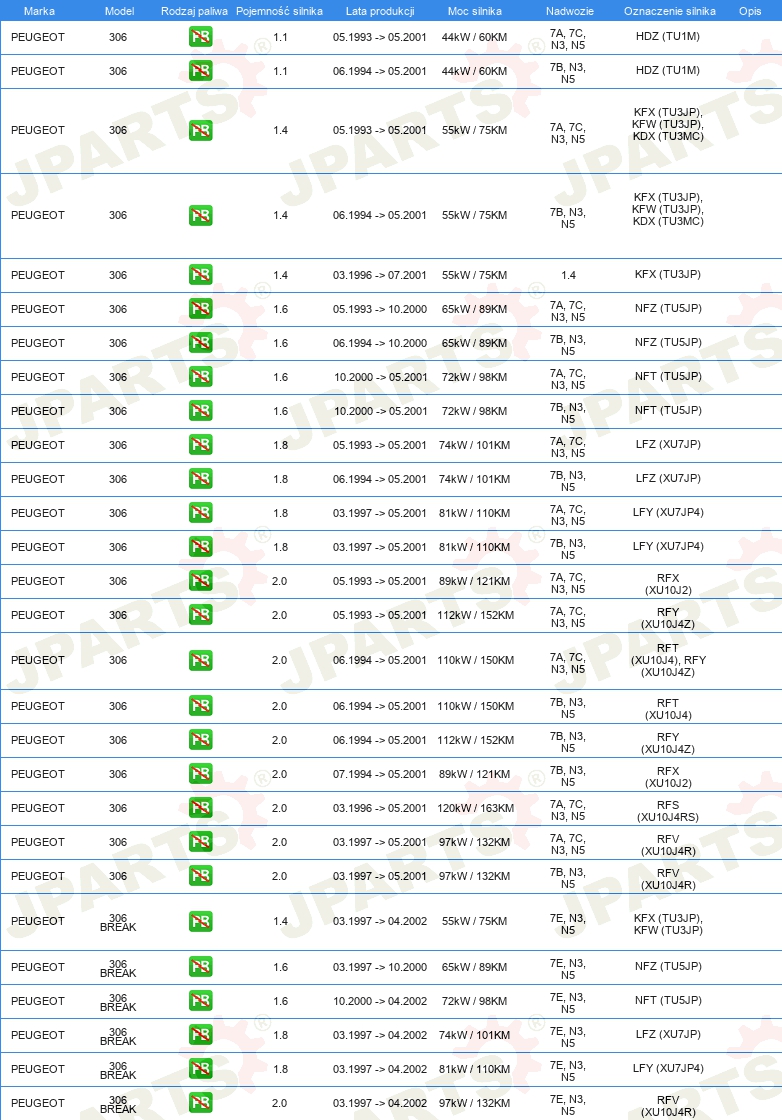Click 7B, N3, N5 in the 07.1994 row
Screen dimensions: 782x1120
point(568,776)
